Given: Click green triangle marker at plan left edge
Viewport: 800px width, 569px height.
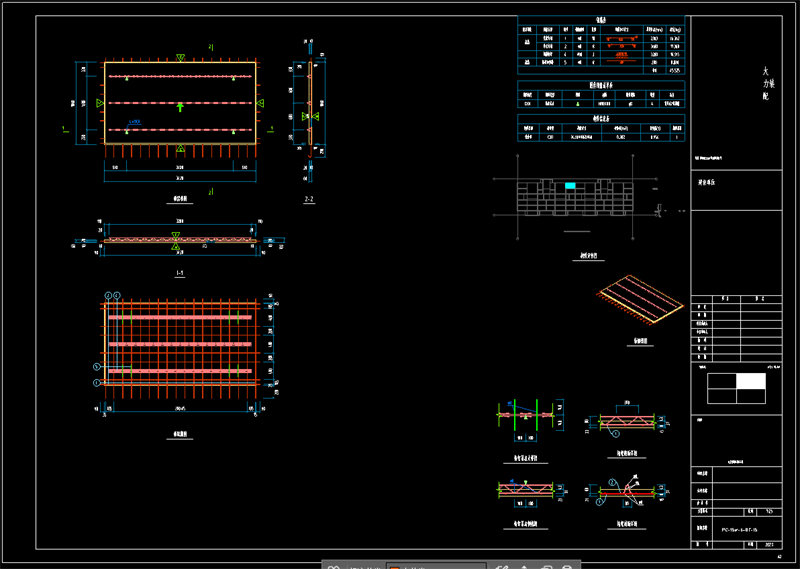Looking at the screenshot, I should 100,103.
